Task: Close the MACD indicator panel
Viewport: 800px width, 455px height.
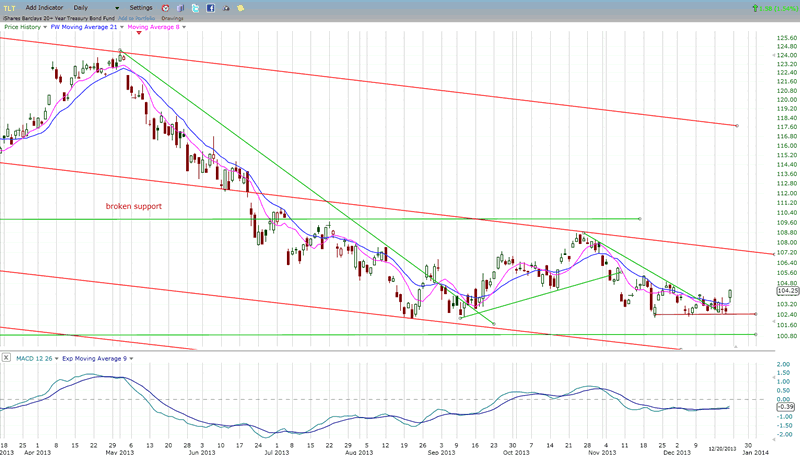Action: point(4,358)
